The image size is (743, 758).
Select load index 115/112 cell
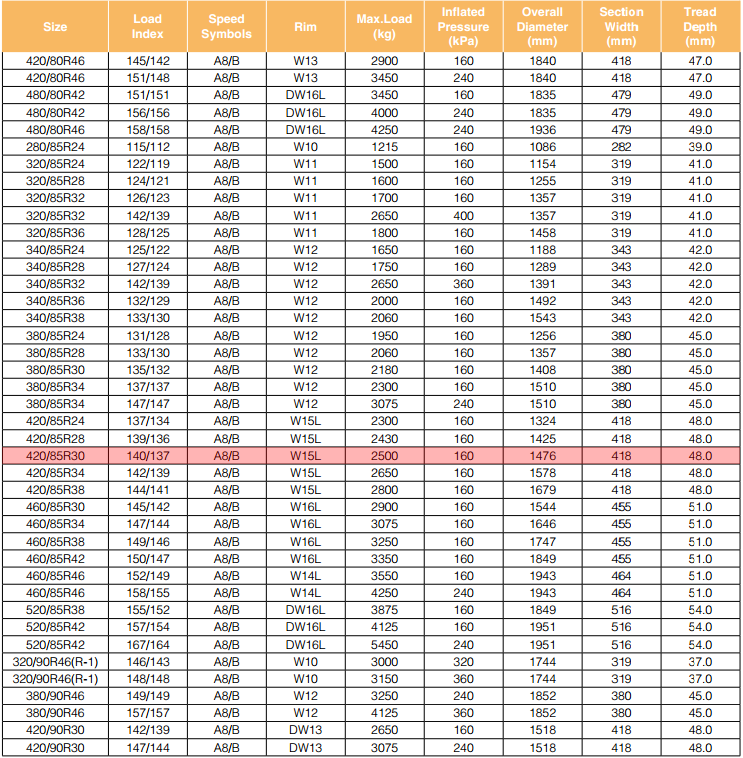click(x=147, y=146)
